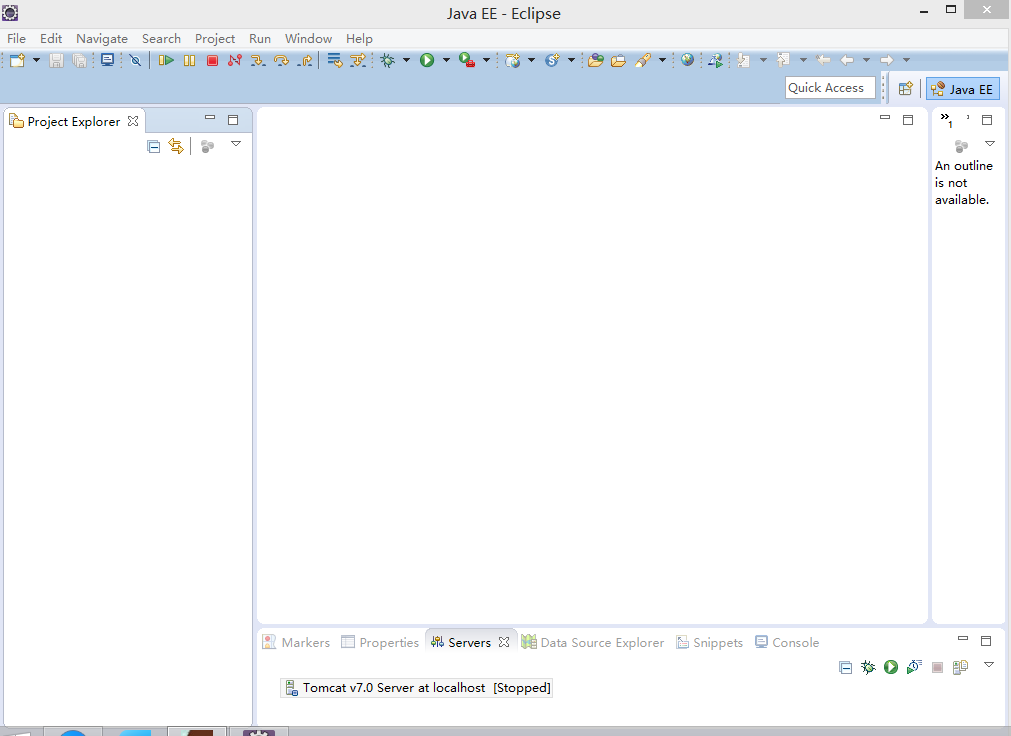
Task: Start the server in debug mode
Action: (x=868, y=667)
